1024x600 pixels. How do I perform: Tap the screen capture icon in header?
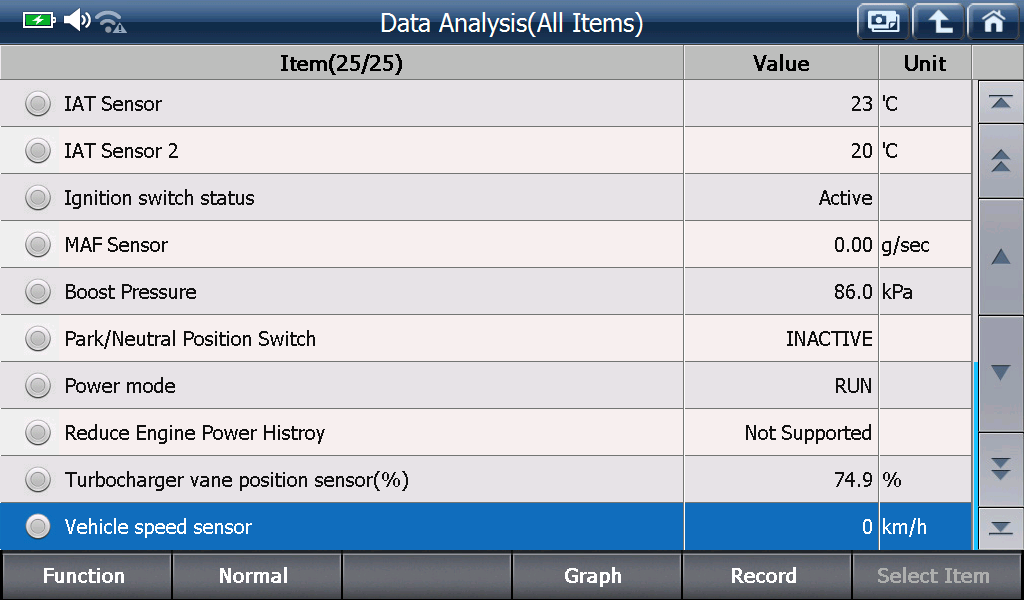(x=883, y=22)
